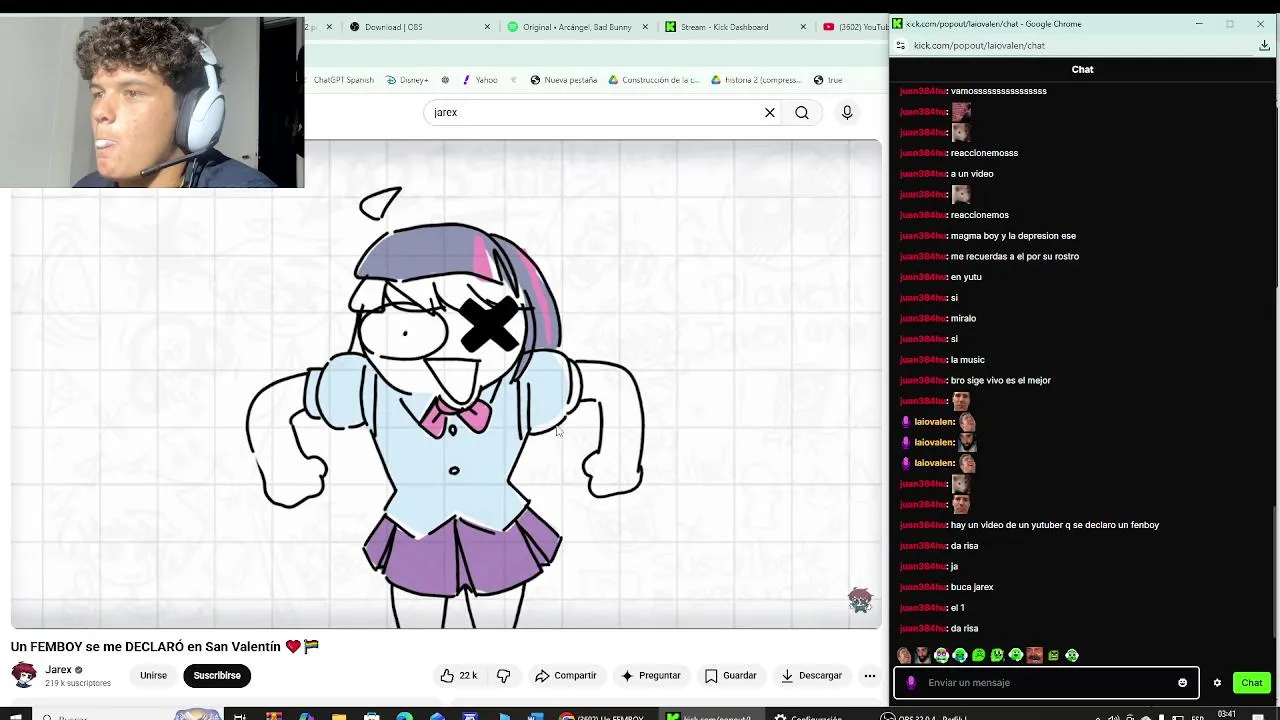Screen dimensions: 1280x720
Task: Click the magnifier search icon beside jarex
Action: click(x=802, y=113)
